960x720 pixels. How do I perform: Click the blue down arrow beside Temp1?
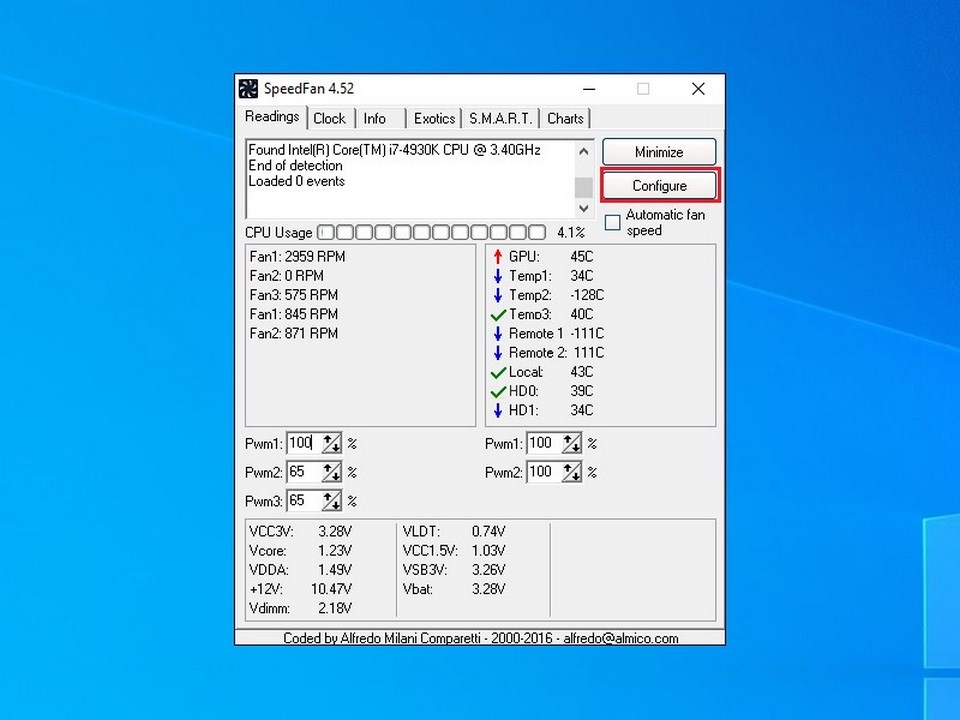(x=498, y=275)
